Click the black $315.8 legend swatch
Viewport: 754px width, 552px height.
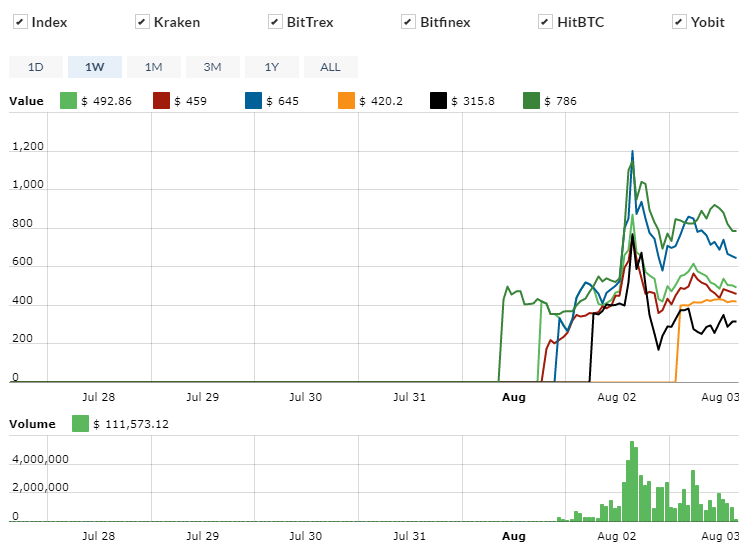coord(439,101)
